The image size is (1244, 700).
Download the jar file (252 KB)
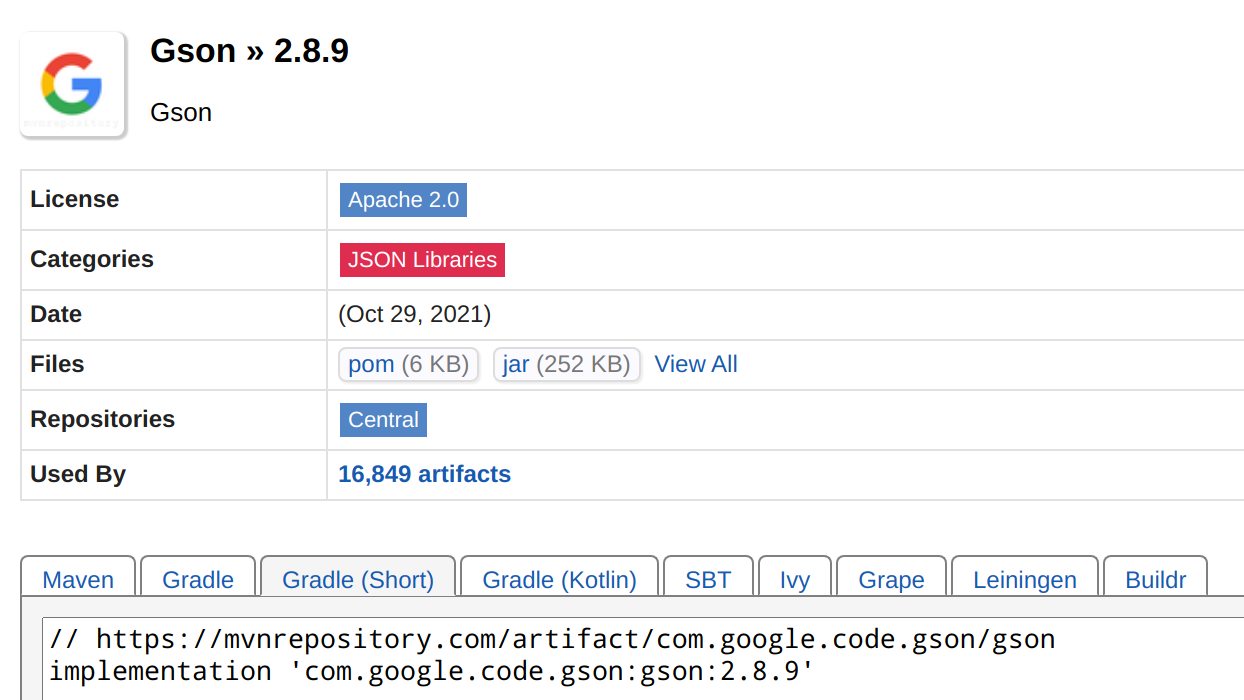566,364
